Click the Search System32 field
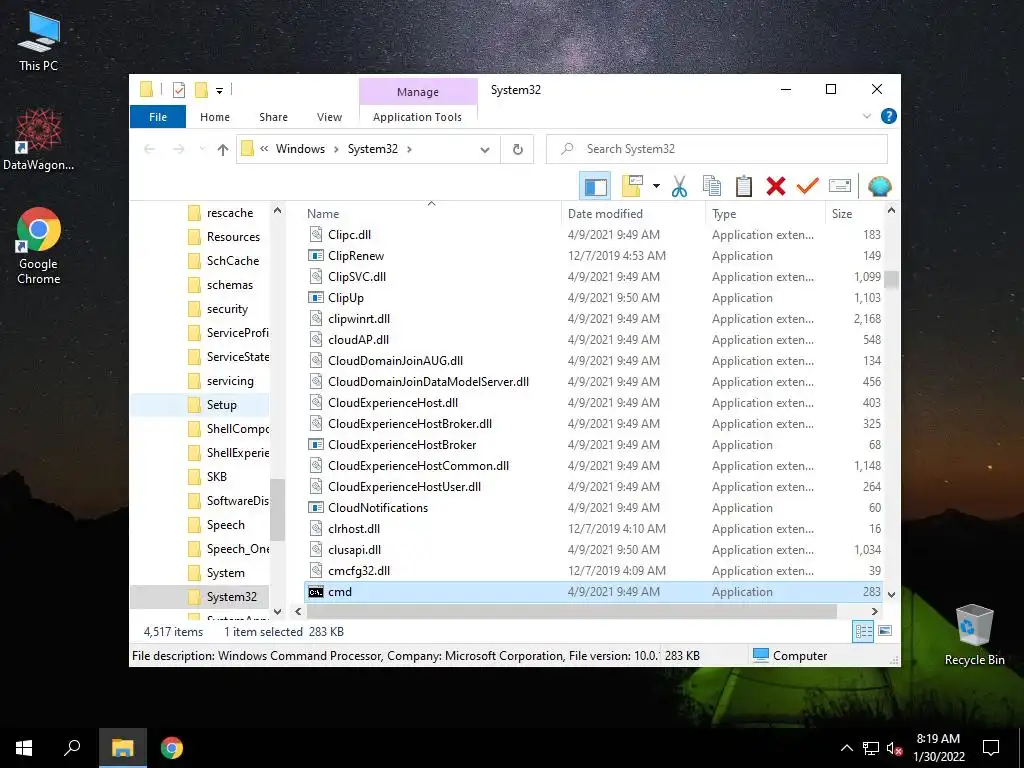 pos(716,149)
